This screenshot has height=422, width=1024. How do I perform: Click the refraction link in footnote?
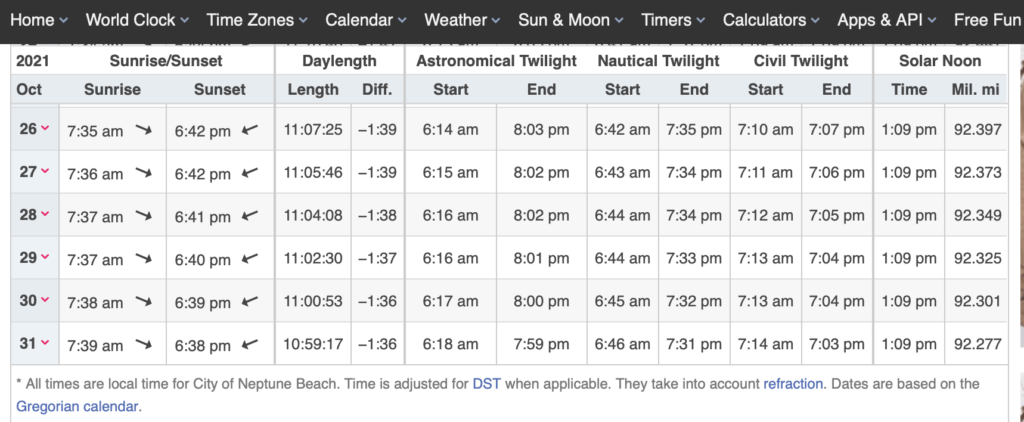[794, 384]
